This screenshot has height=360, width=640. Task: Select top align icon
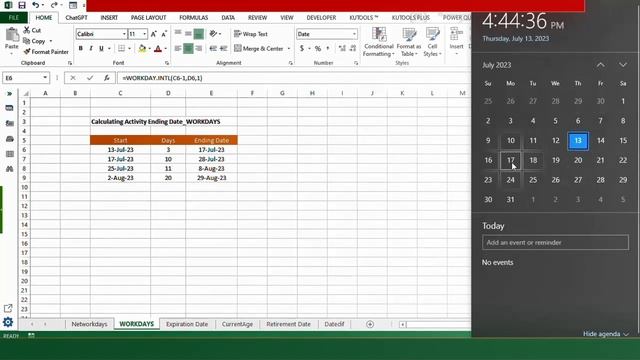[x=178, y=33]
